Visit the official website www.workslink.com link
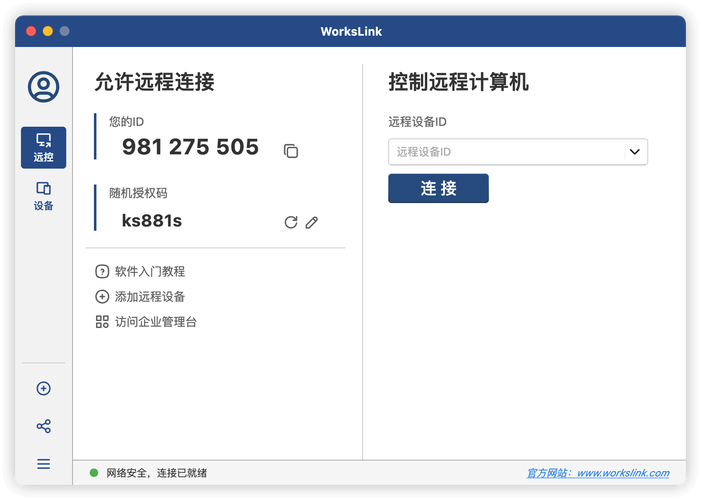Viewport: 701px width, 500px height. pyautogui.click(x=598, y=473)
